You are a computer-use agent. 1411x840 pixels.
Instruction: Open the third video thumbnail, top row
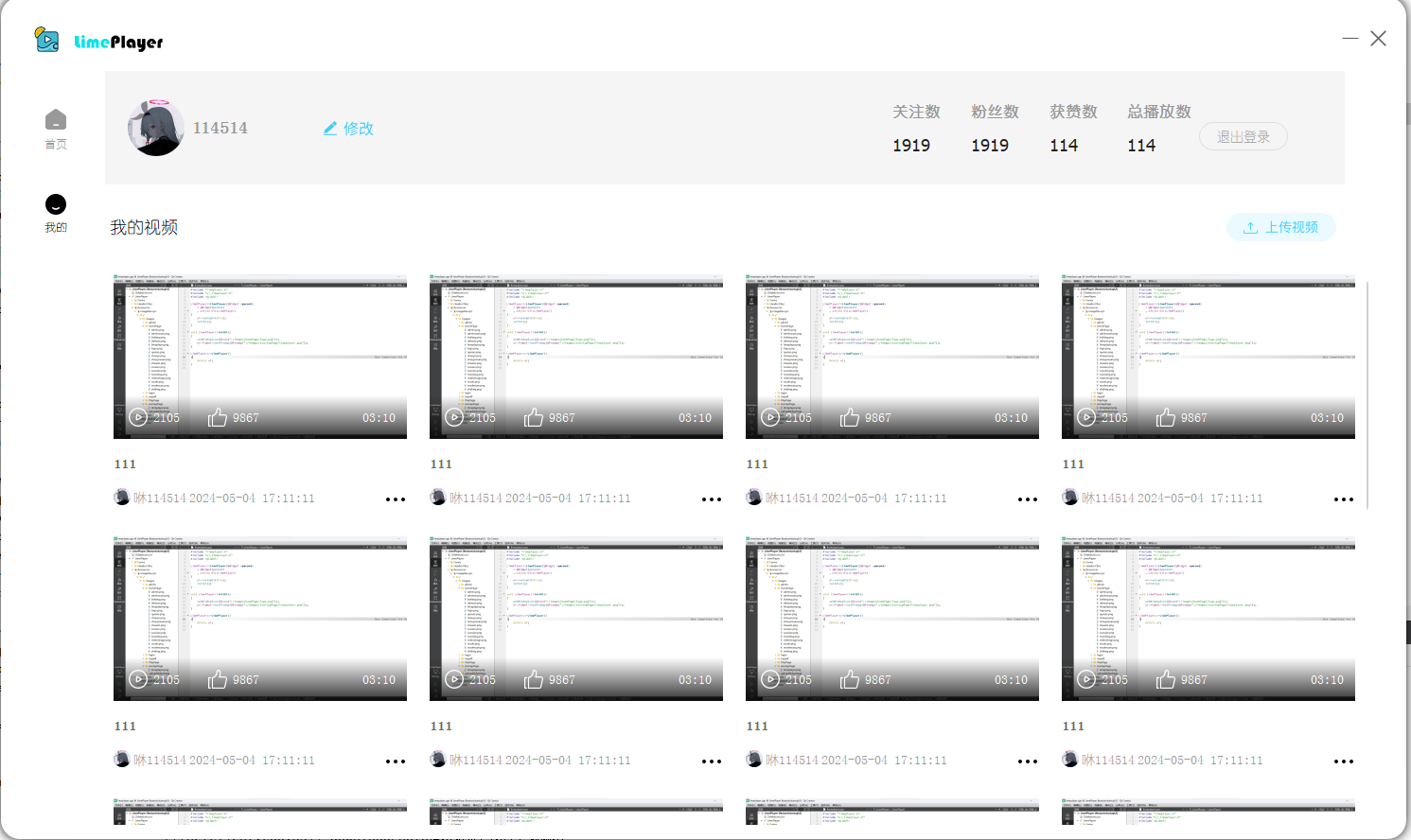[x=892, y=357]
